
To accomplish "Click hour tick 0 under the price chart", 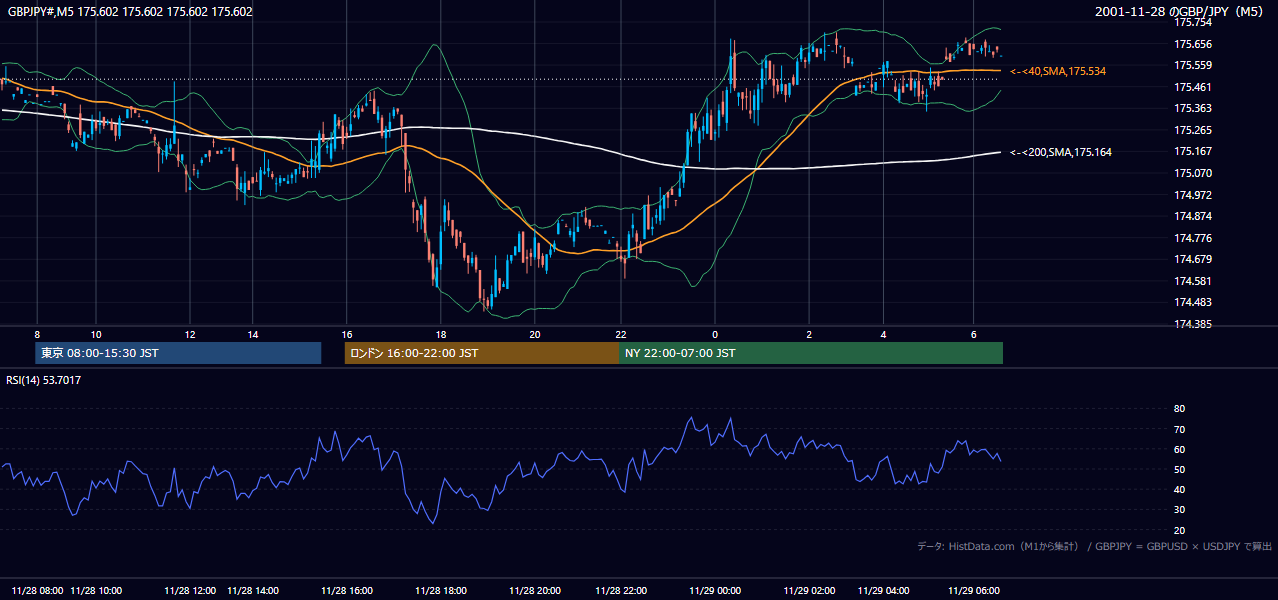I will pos(715,334).
